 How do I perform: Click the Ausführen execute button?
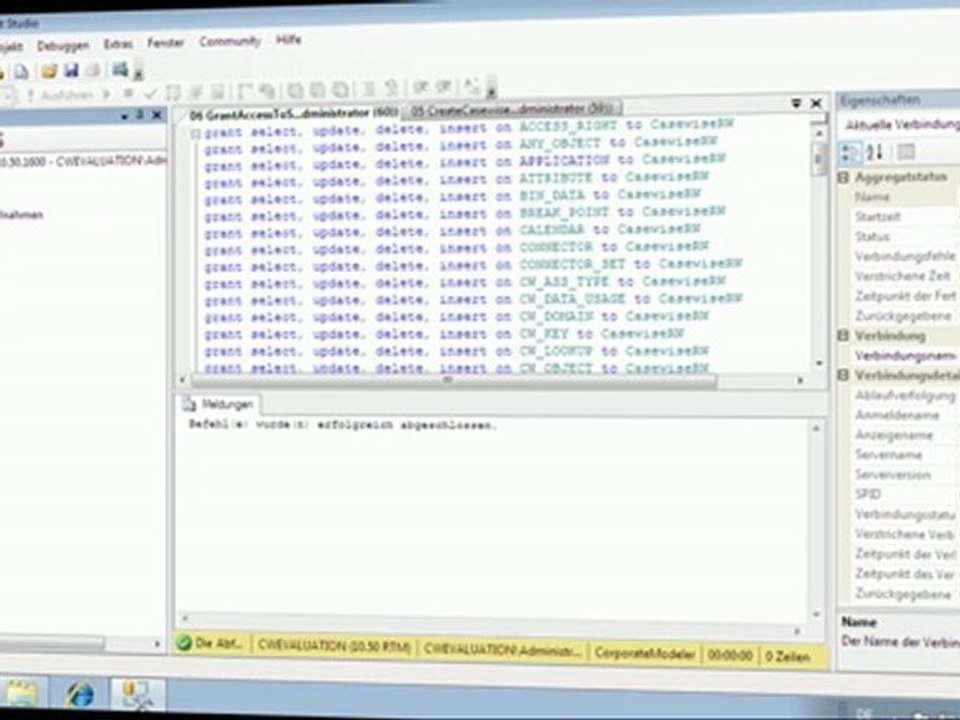click(61, 95)
